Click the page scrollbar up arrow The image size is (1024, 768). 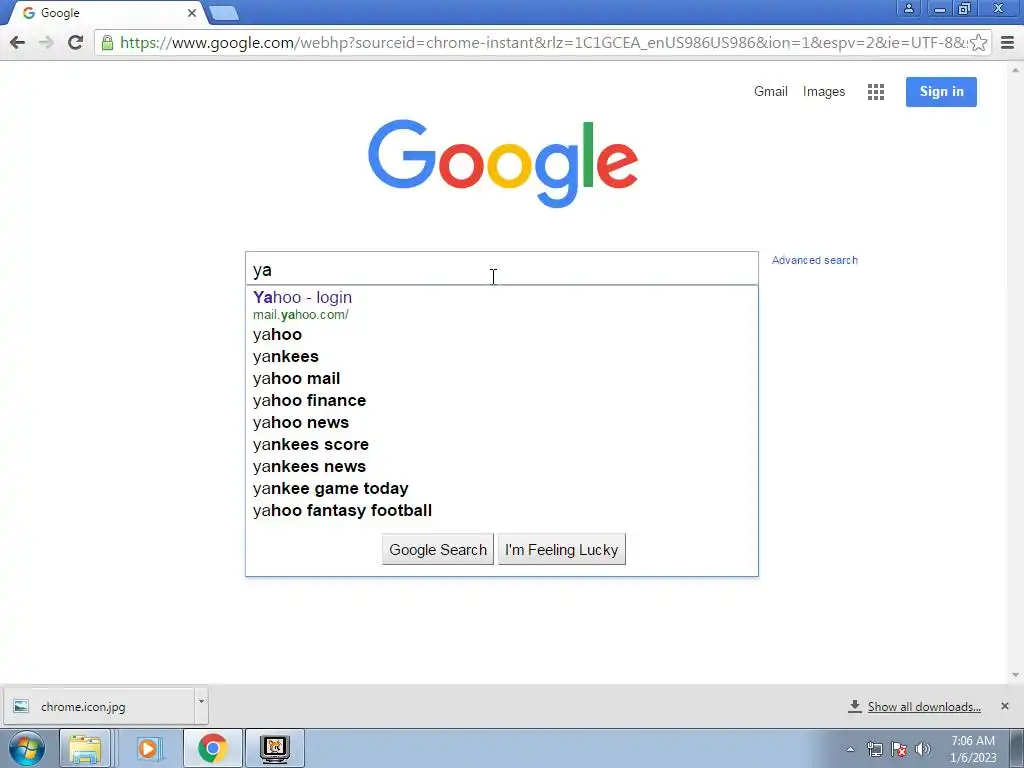(1015, 70)
